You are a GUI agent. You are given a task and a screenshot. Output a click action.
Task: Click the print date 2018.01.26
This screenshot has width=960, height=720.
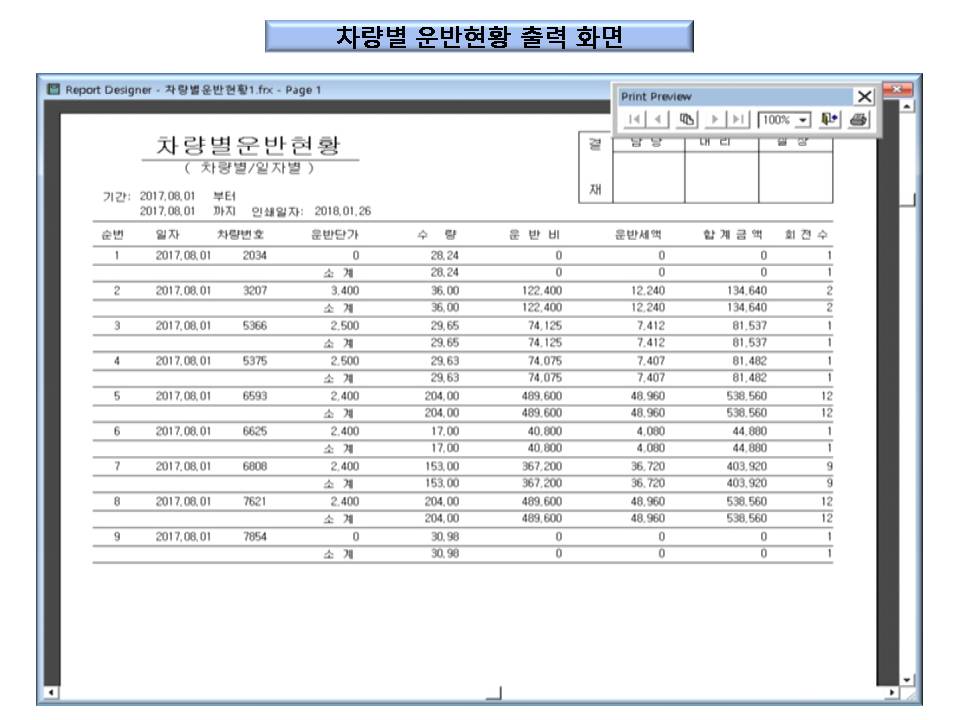[x=343, y=211]
